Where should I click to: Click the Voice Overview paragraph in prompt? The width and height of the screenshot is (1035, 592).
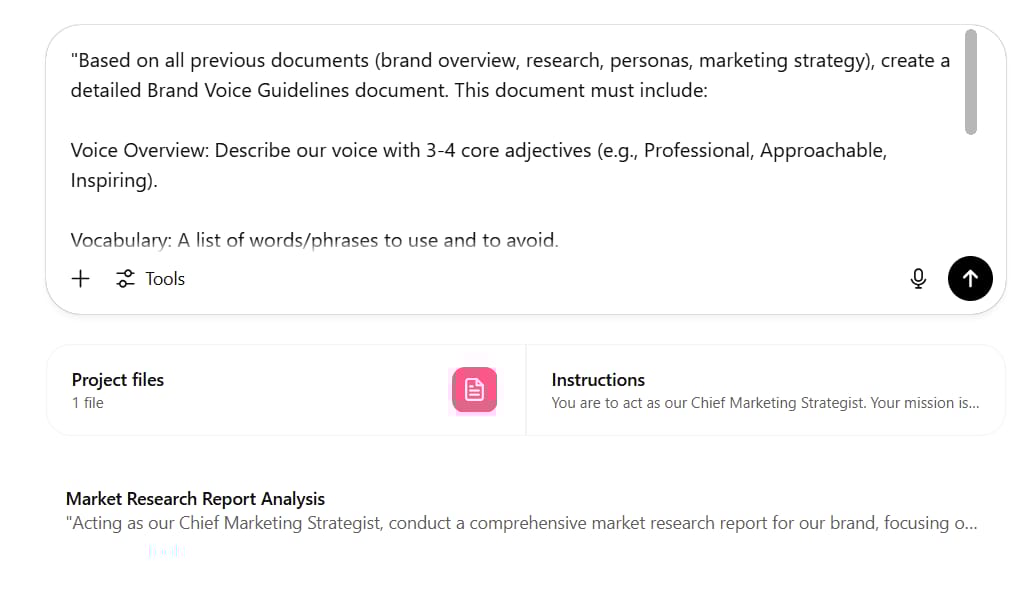coord(479,166)
